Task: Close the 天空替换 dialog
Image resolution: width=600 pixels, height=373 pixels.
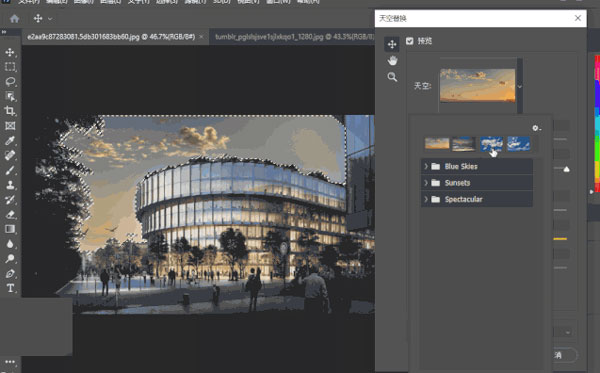Action: coord(578,18)
